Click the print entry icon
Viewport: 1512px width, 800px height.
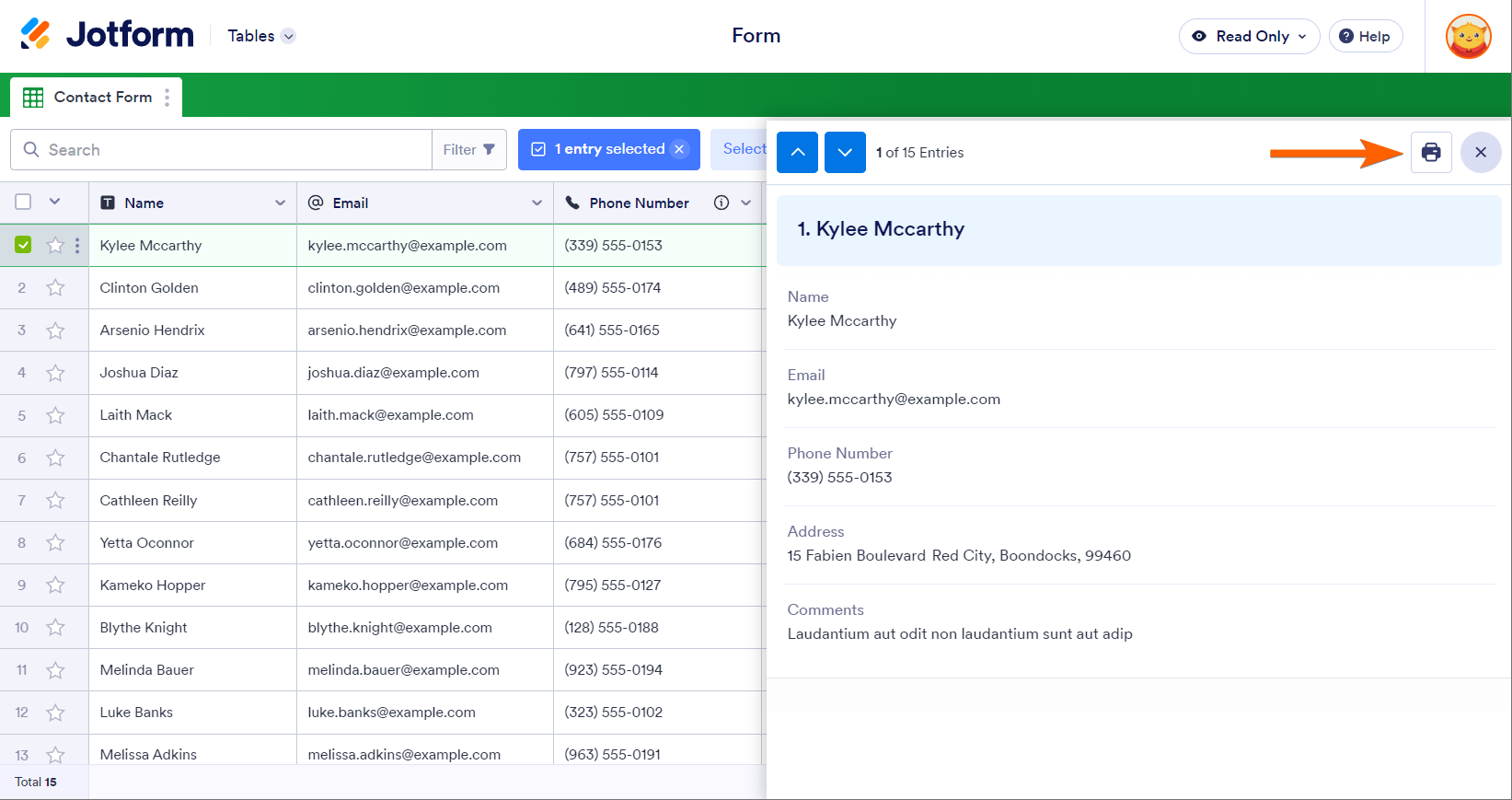pyautogui.click(x=1430, y=152)
